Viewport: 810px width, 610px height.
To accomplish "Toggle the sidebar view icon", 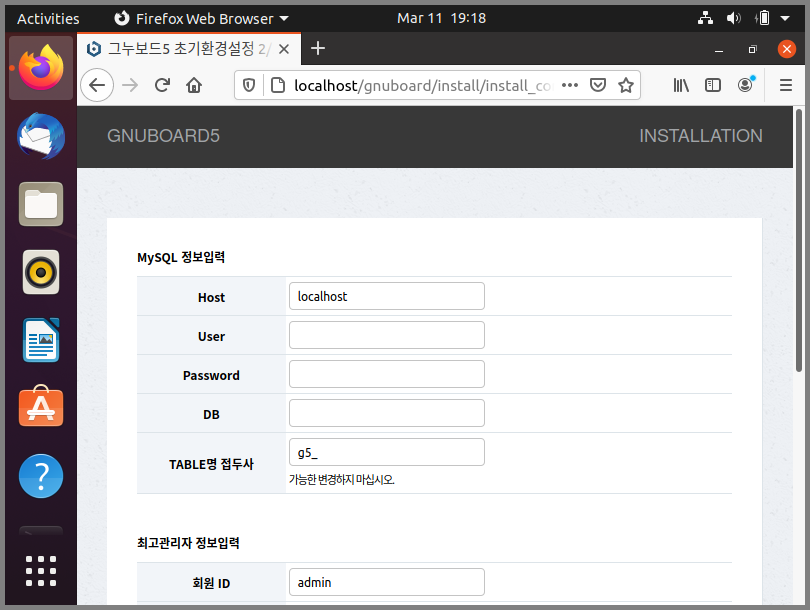I will coord(713,85).
